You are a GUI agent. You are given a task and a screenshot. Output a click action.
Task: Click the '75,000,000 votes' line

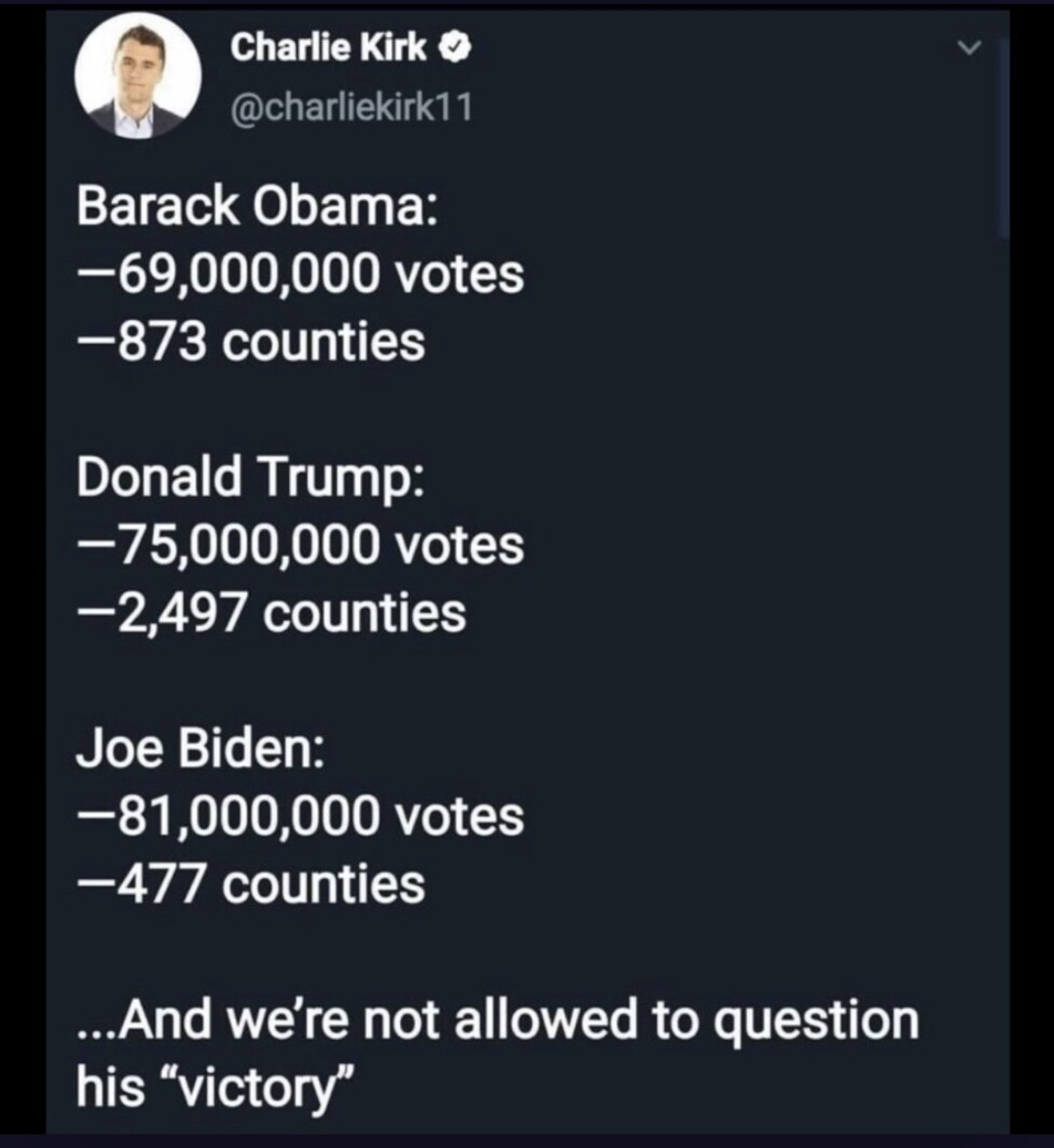[301, 545]
